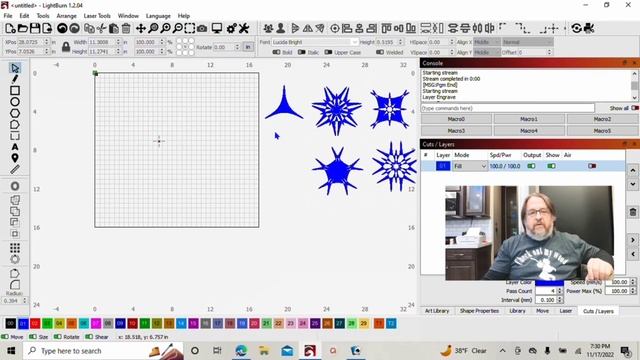
Task: Pick the Measure ruler tool
Action: pos(15,169)
